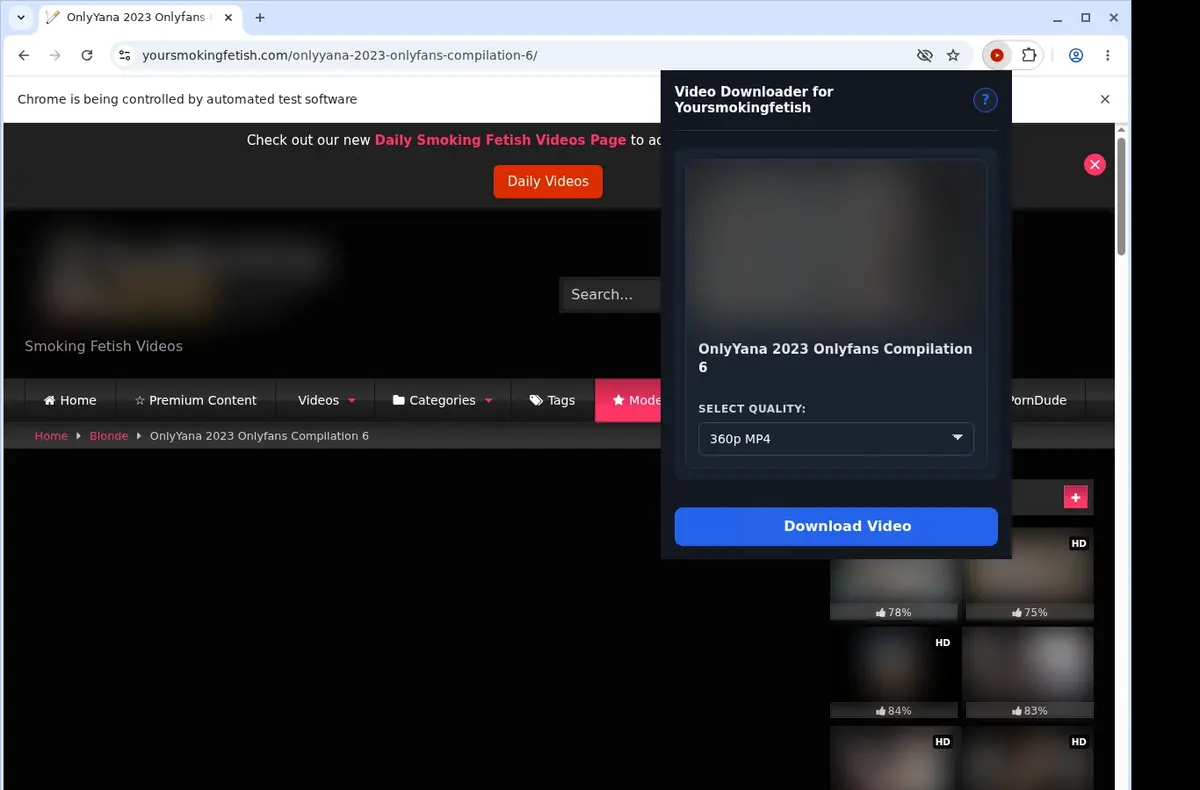Open the Tags nav item
The image size is (1200, 790).
click(x=553, y=400)
